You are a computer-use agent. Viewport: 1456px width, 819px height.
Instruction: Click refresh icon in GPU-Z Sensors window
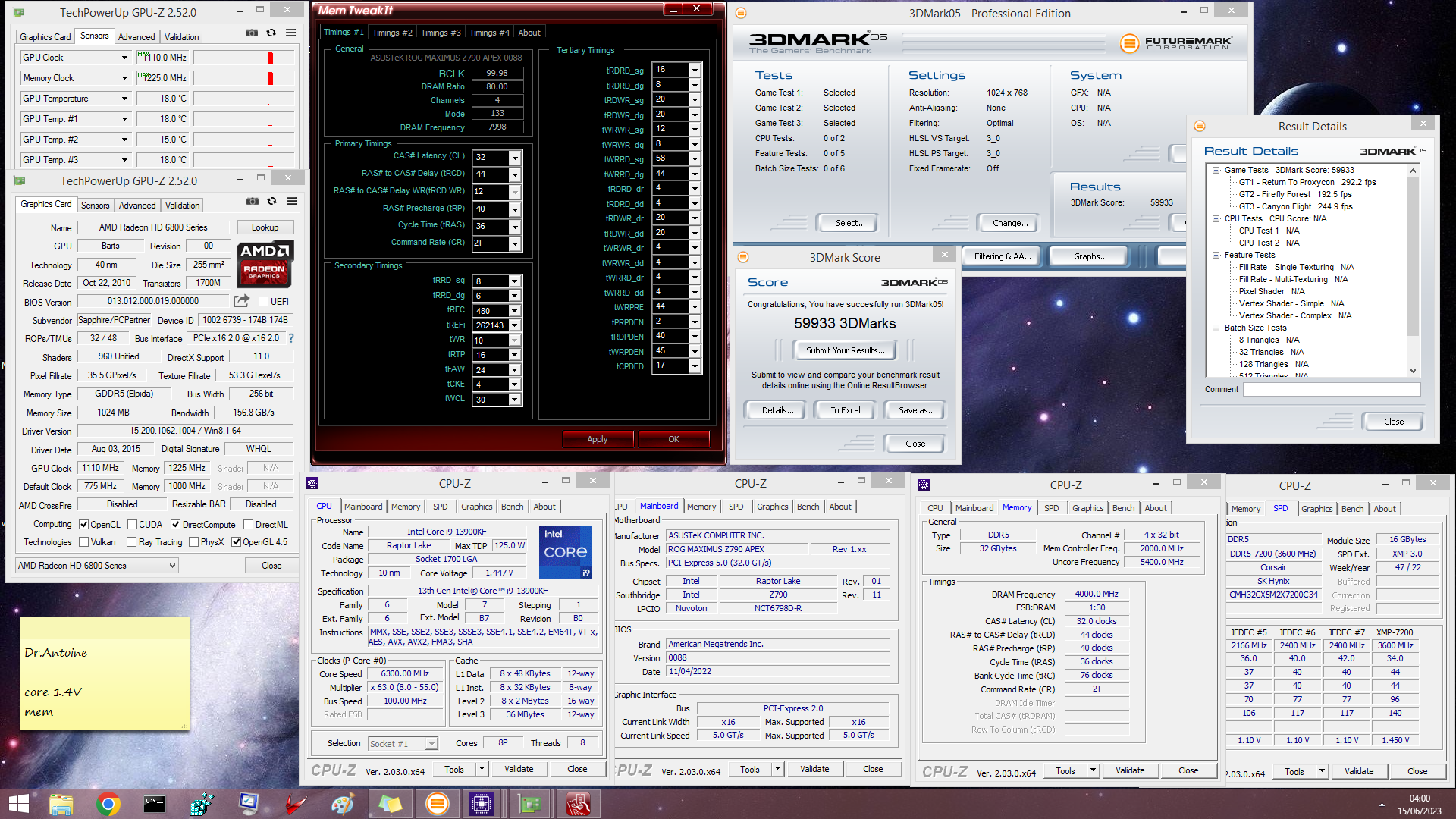click(x=271, y=33)
